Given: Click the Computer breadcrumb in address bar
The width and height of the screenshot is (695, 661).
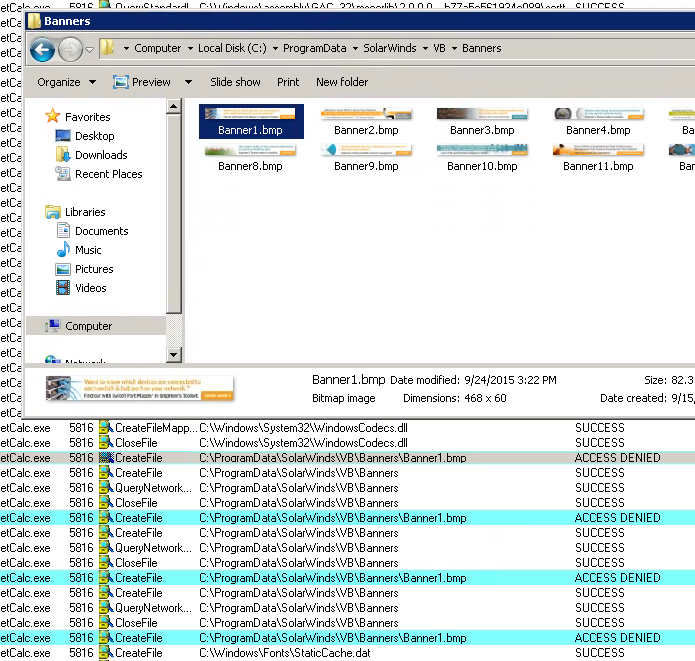Looking at the screenshot, I should 157,48.
